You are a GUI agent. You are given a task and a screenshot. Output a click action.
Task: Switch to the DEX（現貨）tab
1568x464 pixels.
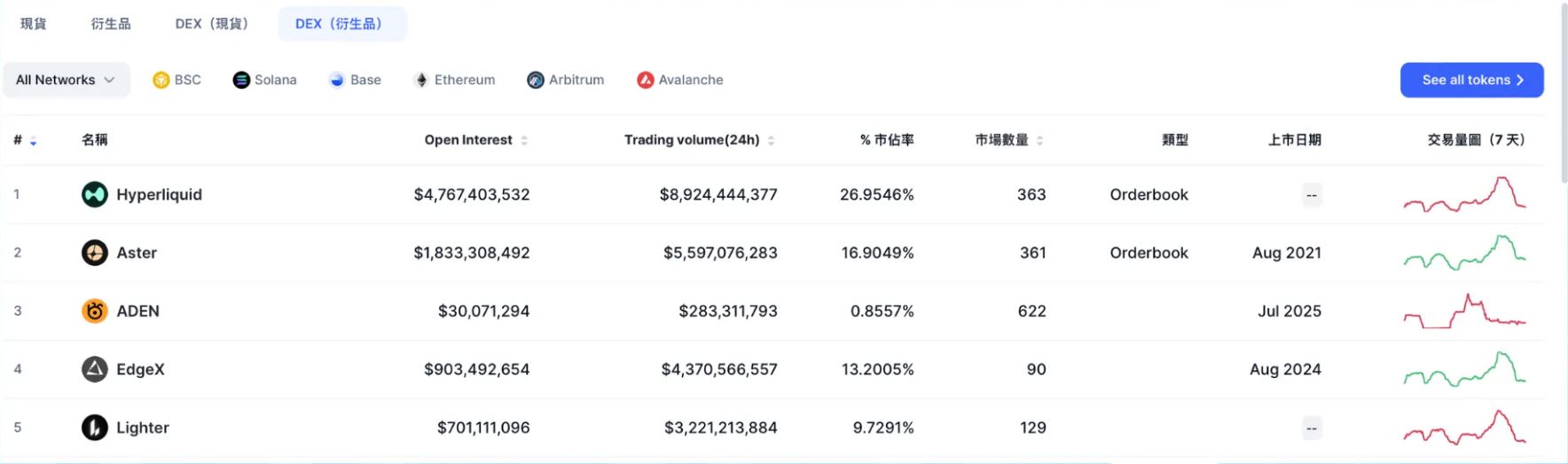tap(212, 24)
